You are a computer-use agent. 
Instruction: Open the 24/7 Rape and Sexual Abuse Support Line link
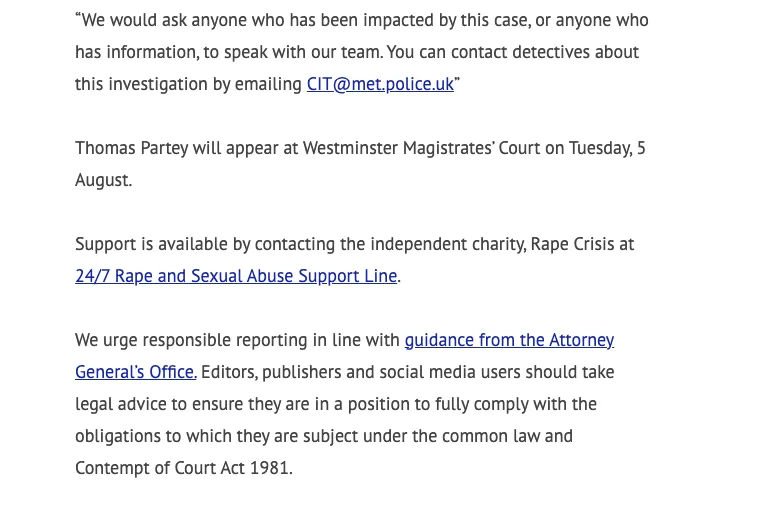click(236, 276)
